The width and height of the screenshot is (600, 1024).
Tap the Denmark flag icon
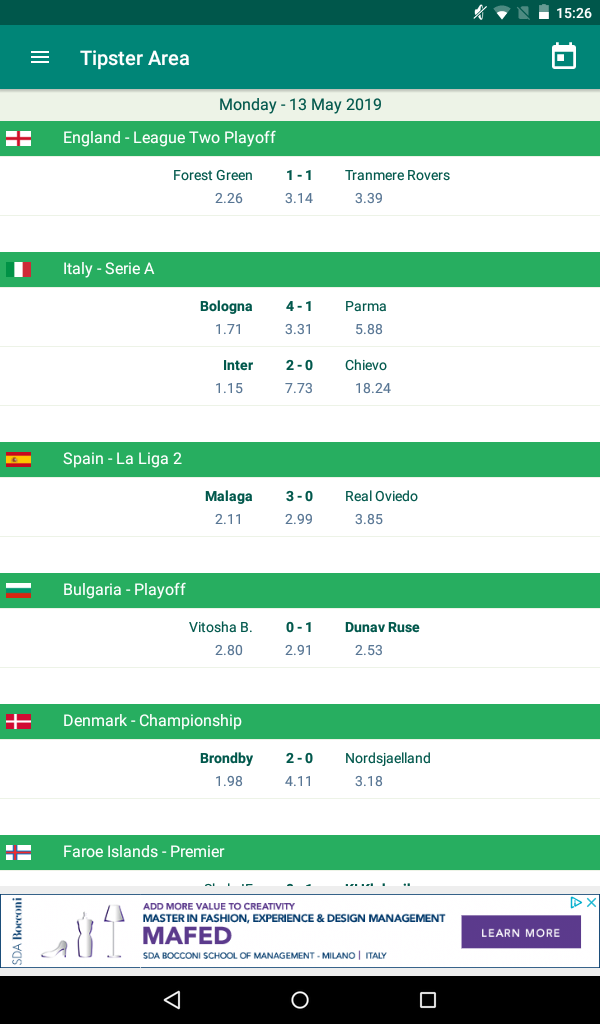[18, 721]
